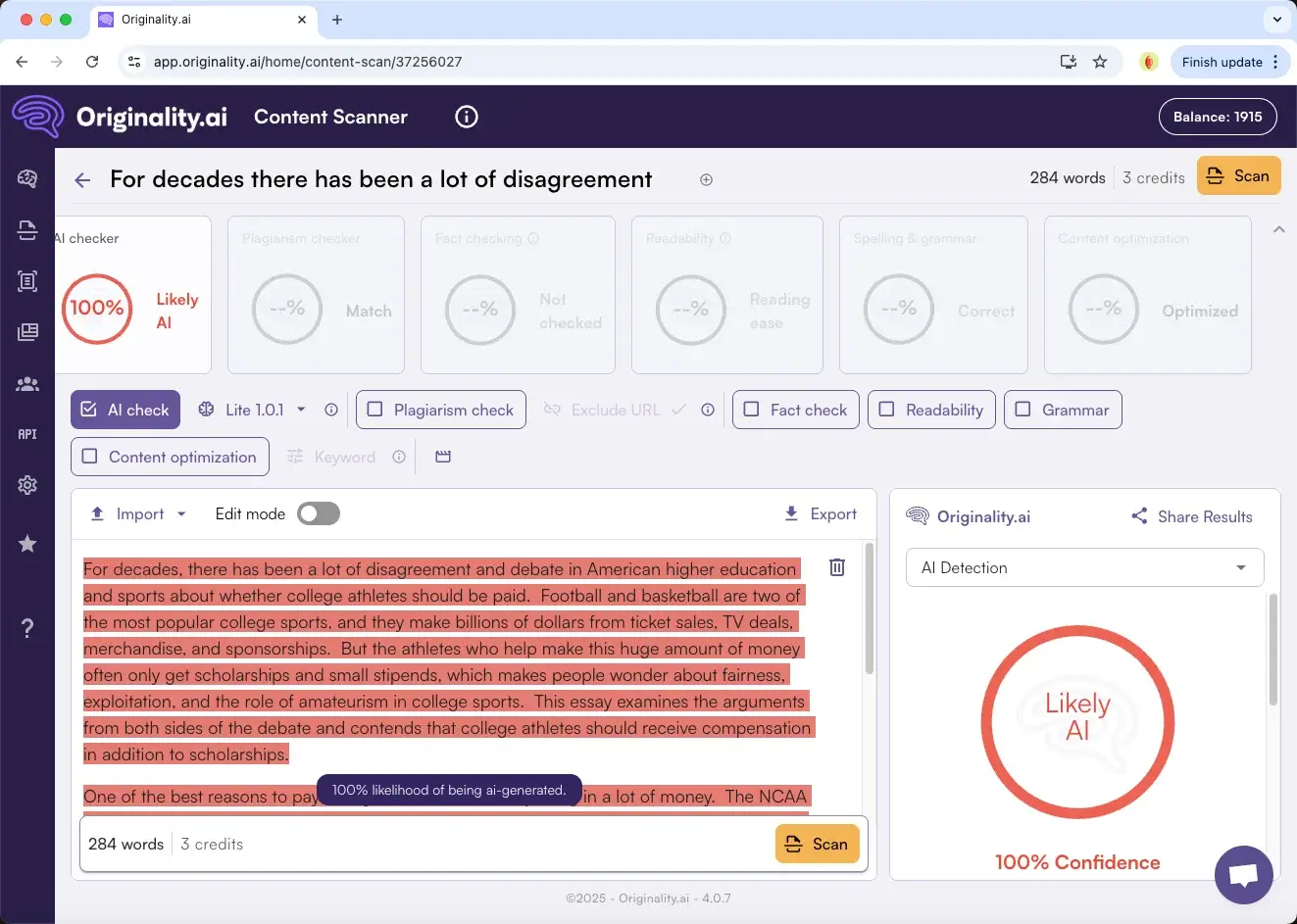Click the Balance: 1915 button
The height and width of the screenshot is (924, 1297).
click(1218, 117)
